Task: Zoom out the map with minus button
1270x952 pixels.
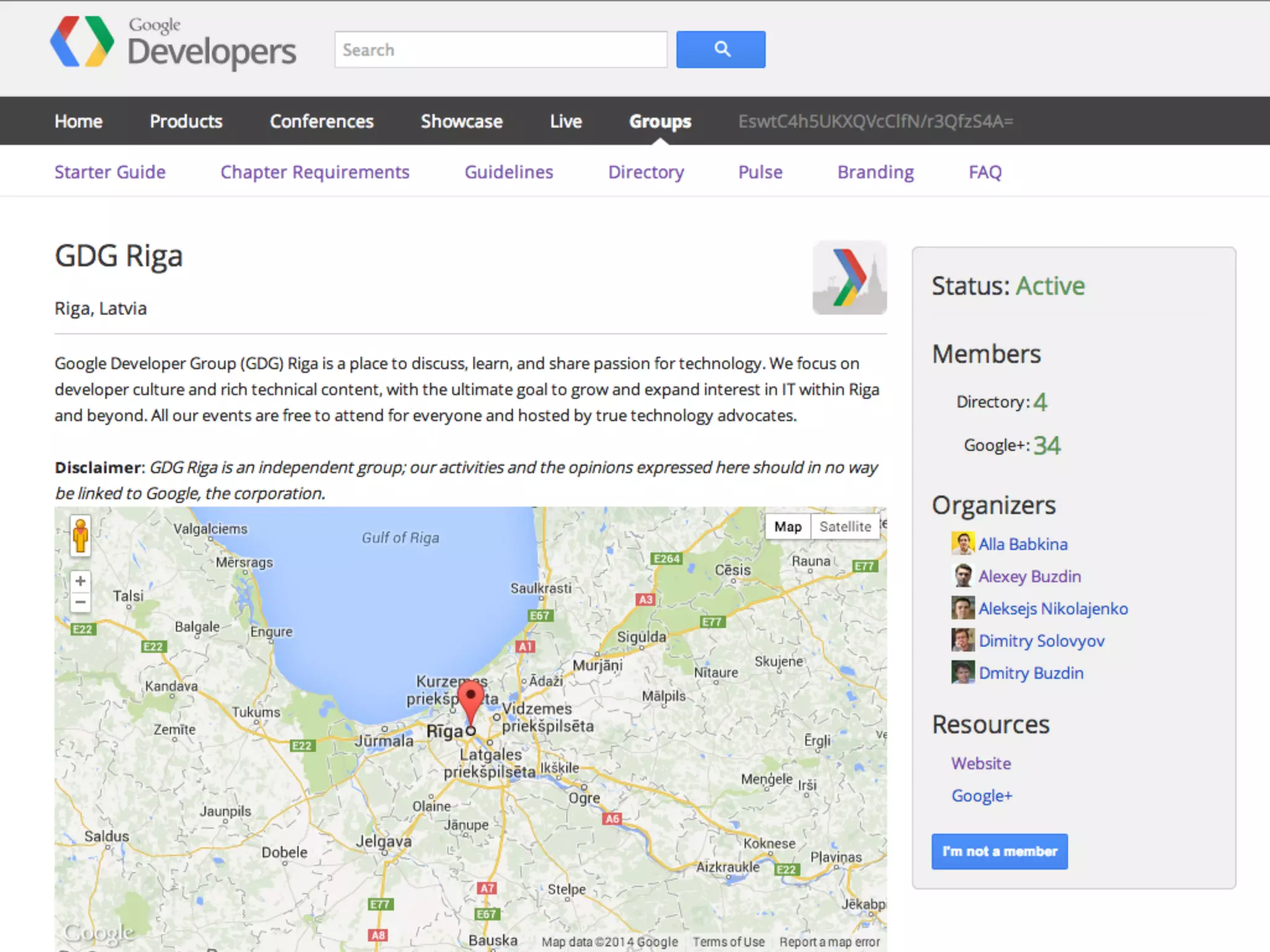Action: pos(80,602)
